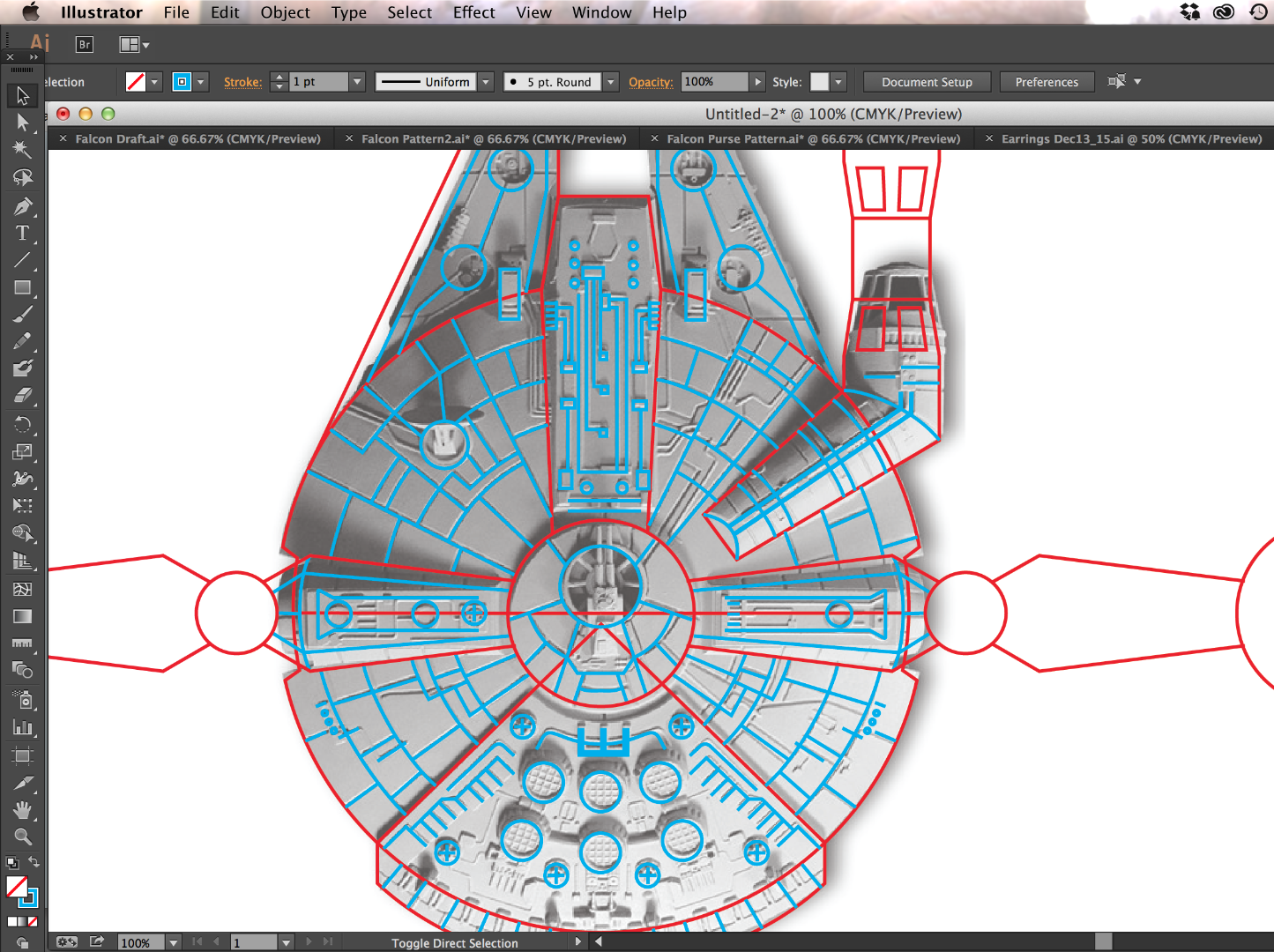Select the Direct Selection tool
The width and height of the screenshot is (1274, 952).
[22, 123]
